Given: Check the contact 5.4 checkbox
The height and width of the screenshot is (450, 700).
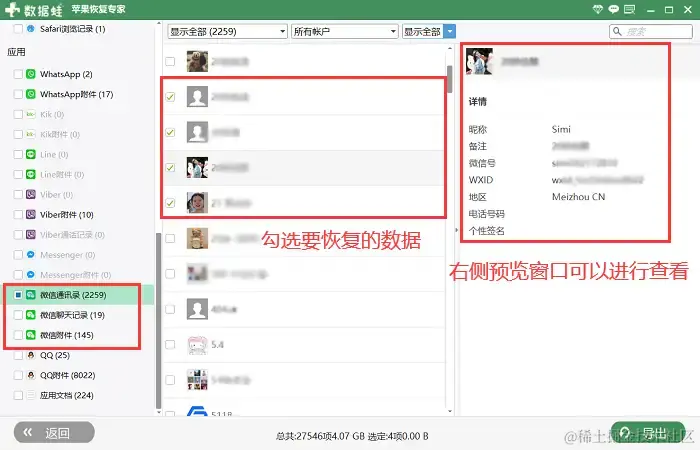Looking at the screenshot, I should coord(170,345).
